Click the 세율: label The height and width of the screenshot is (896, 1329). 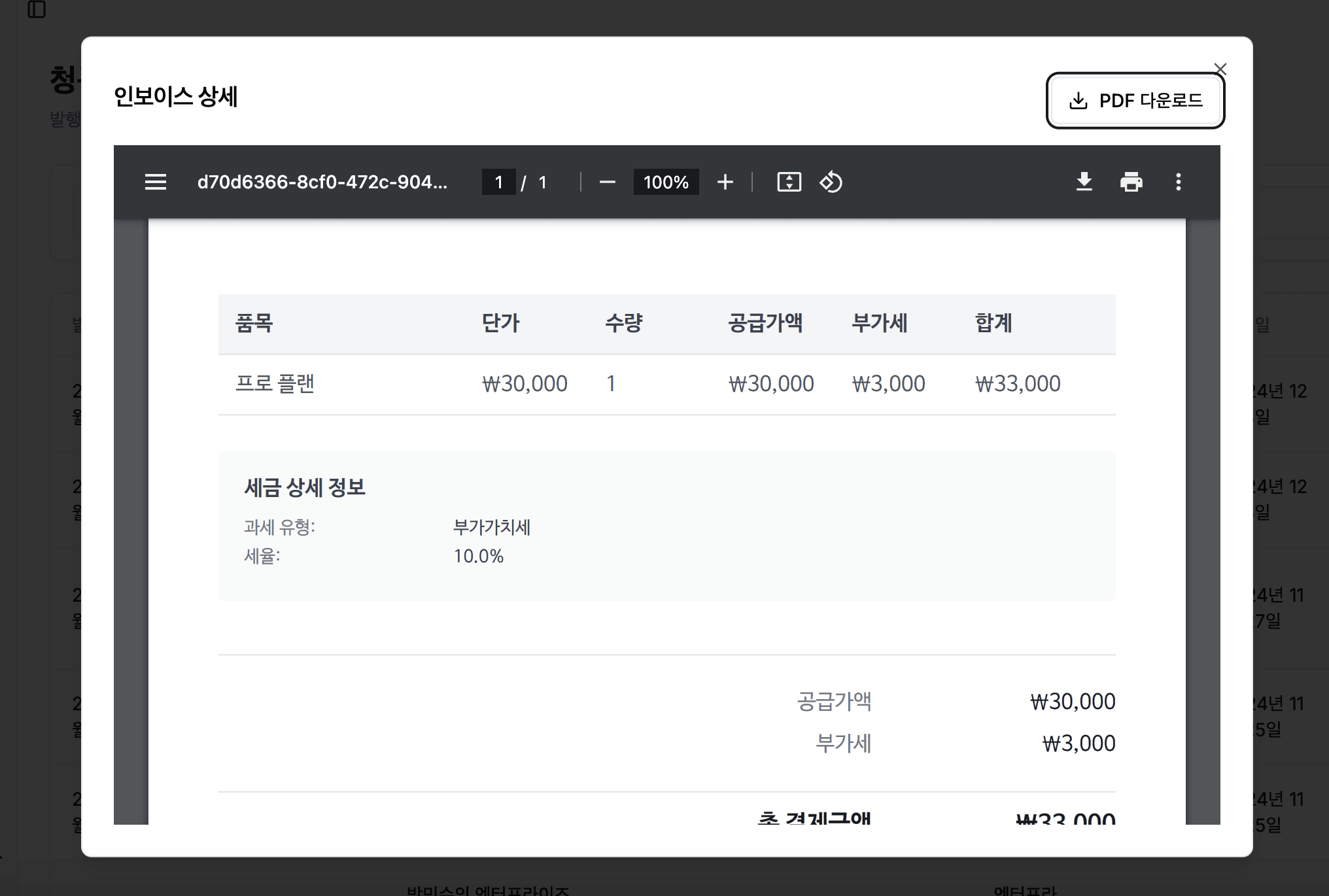tap(262, 556)
